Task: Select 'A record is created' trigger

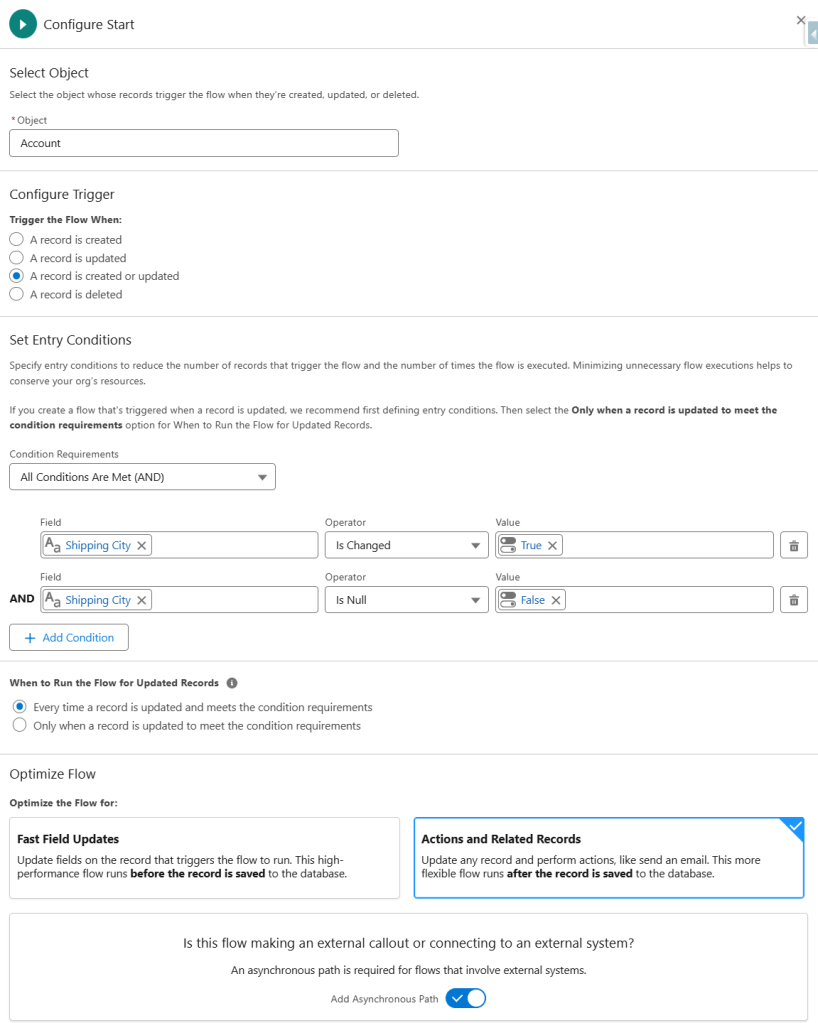Action: pos(17,240)
